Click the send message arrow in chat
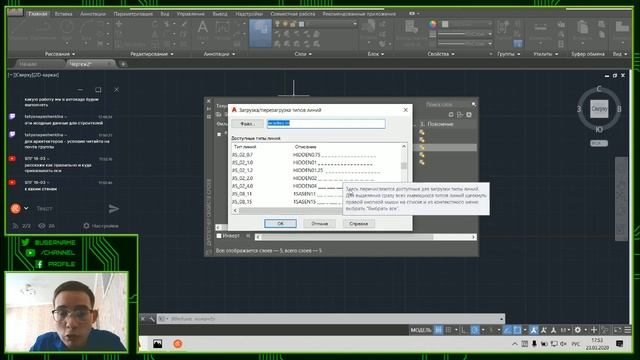Viewport: 640px width, 360px height. 114,209
